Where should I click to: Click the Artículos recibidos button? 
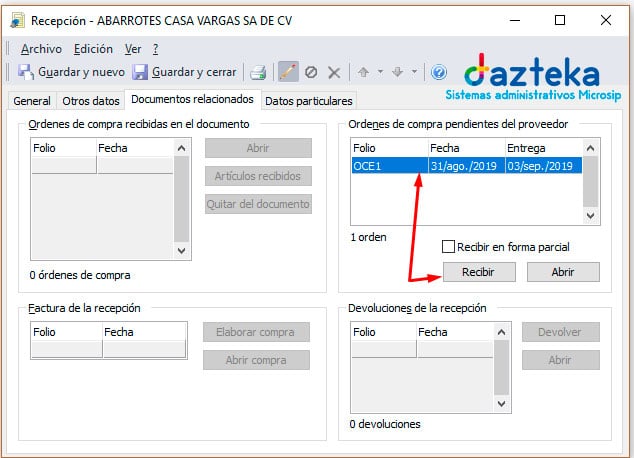pos(258,176)
